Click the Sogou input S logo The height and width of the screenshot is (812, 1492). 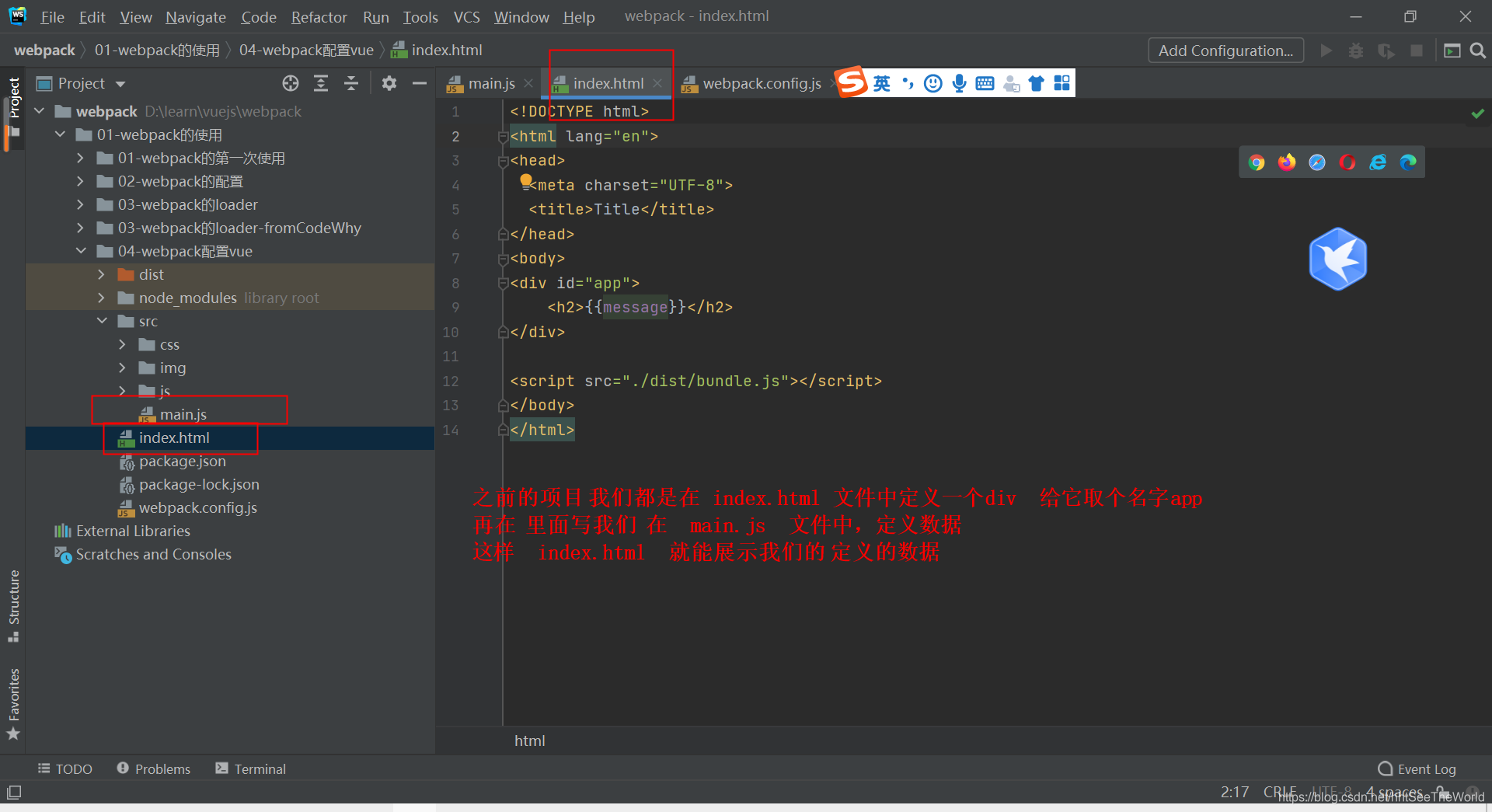[852, 82]
